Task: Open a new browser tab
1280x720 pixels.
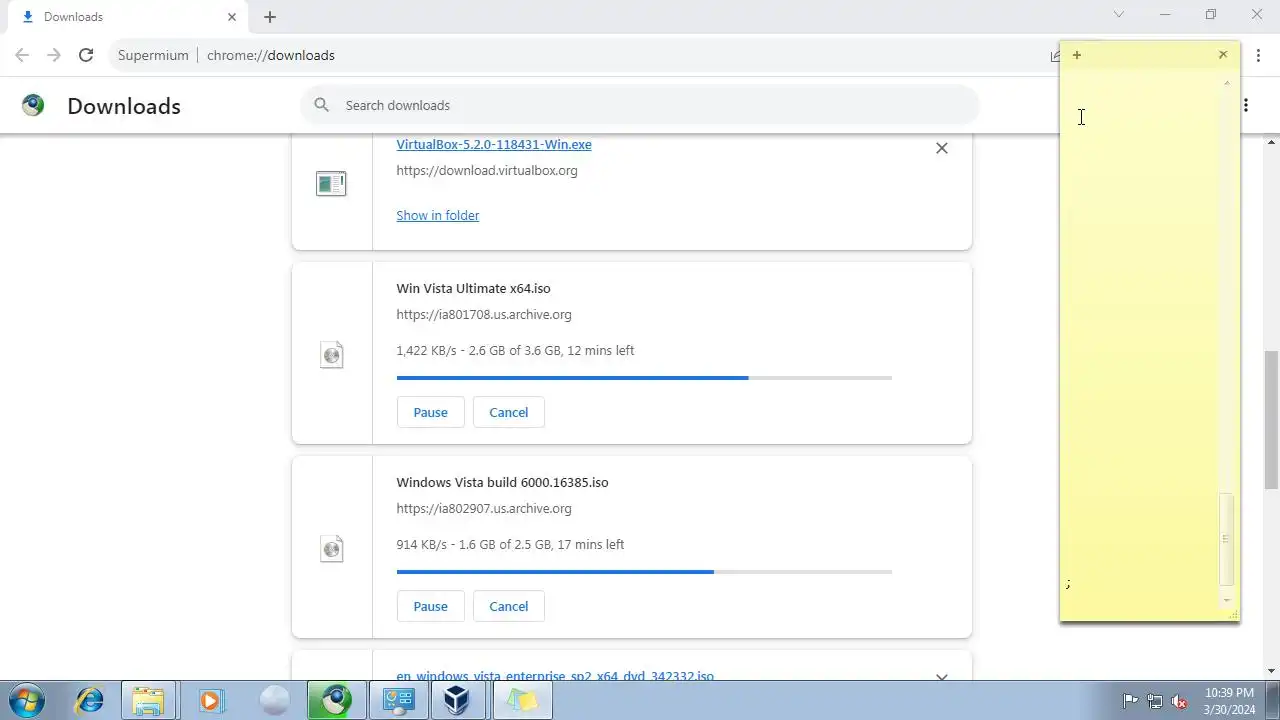Action: [270, 17]
